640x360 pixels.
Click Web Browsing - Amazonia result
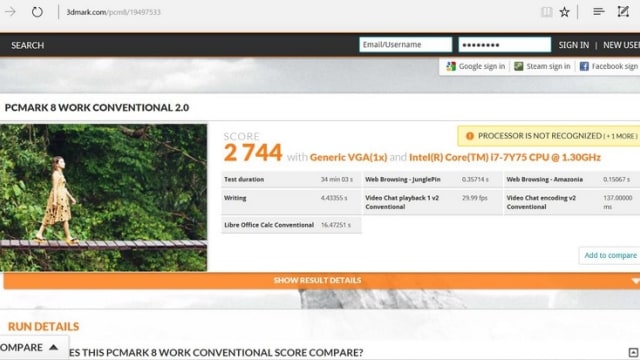click(572, 180)
